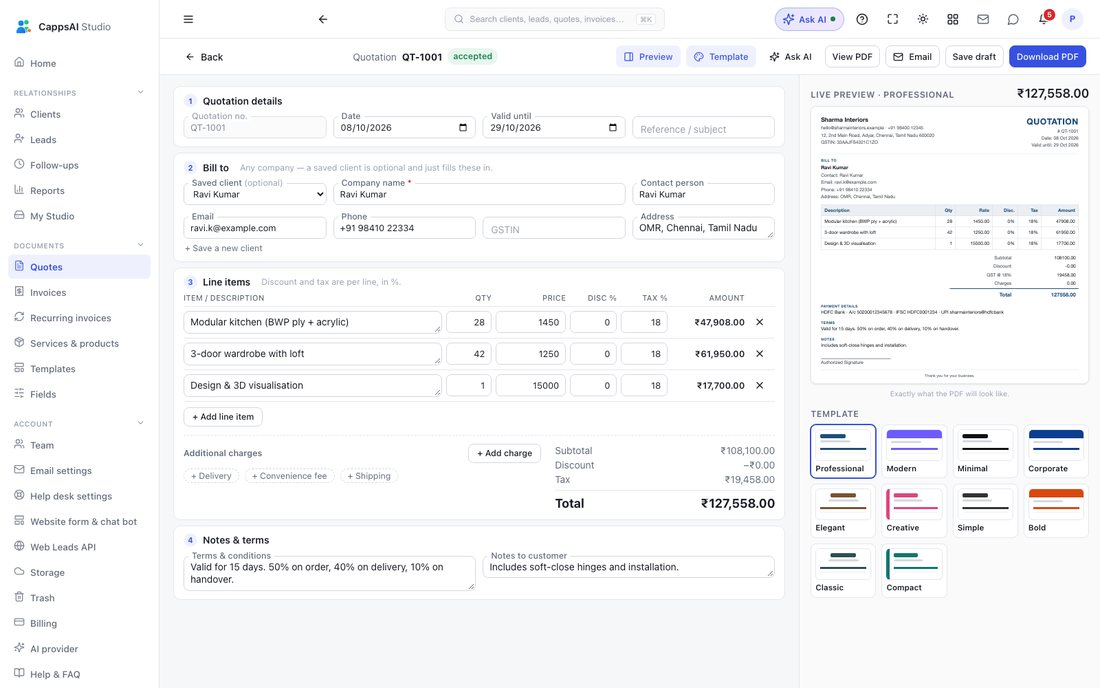
Task: Open the user profile avatar P
Action: click(1072, 20)
